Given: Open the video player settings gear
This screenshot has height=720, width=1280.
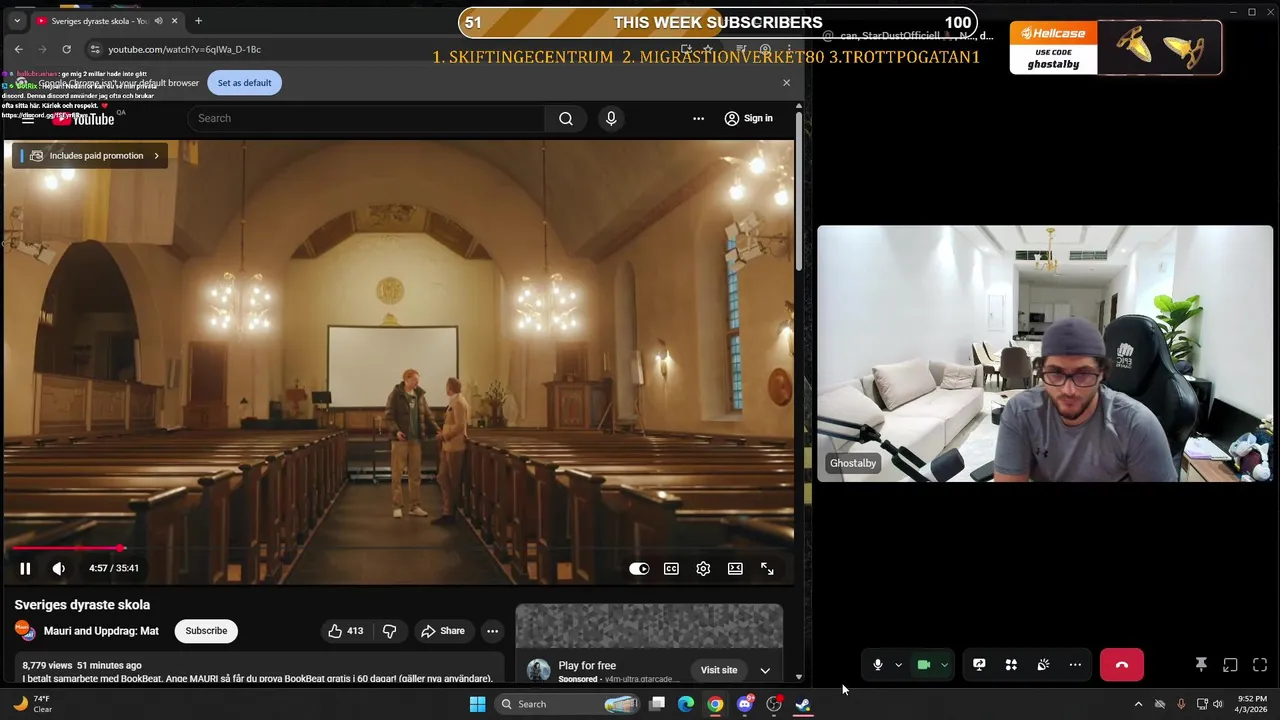Looking at the screenshot, I should (x=703, y=568).
